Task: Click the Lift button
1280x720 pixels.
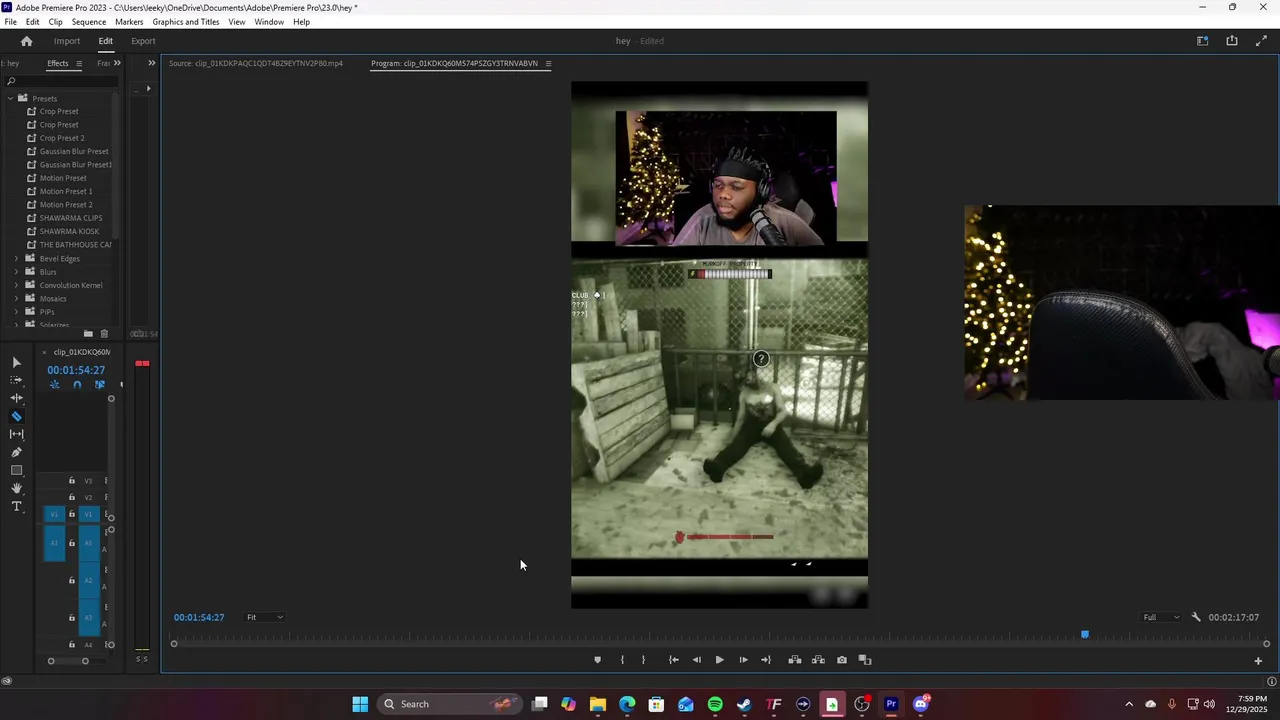Action: (x=795, y=660)
